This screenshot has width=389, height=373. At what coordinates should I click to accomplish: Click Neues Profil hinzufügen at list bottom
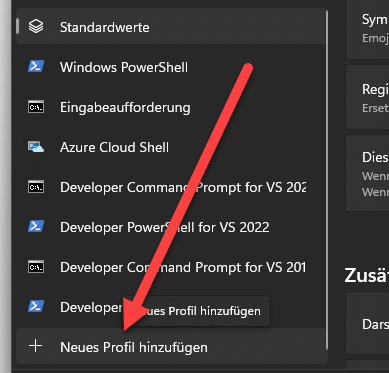pyautogui.click(x=171, y=347)
